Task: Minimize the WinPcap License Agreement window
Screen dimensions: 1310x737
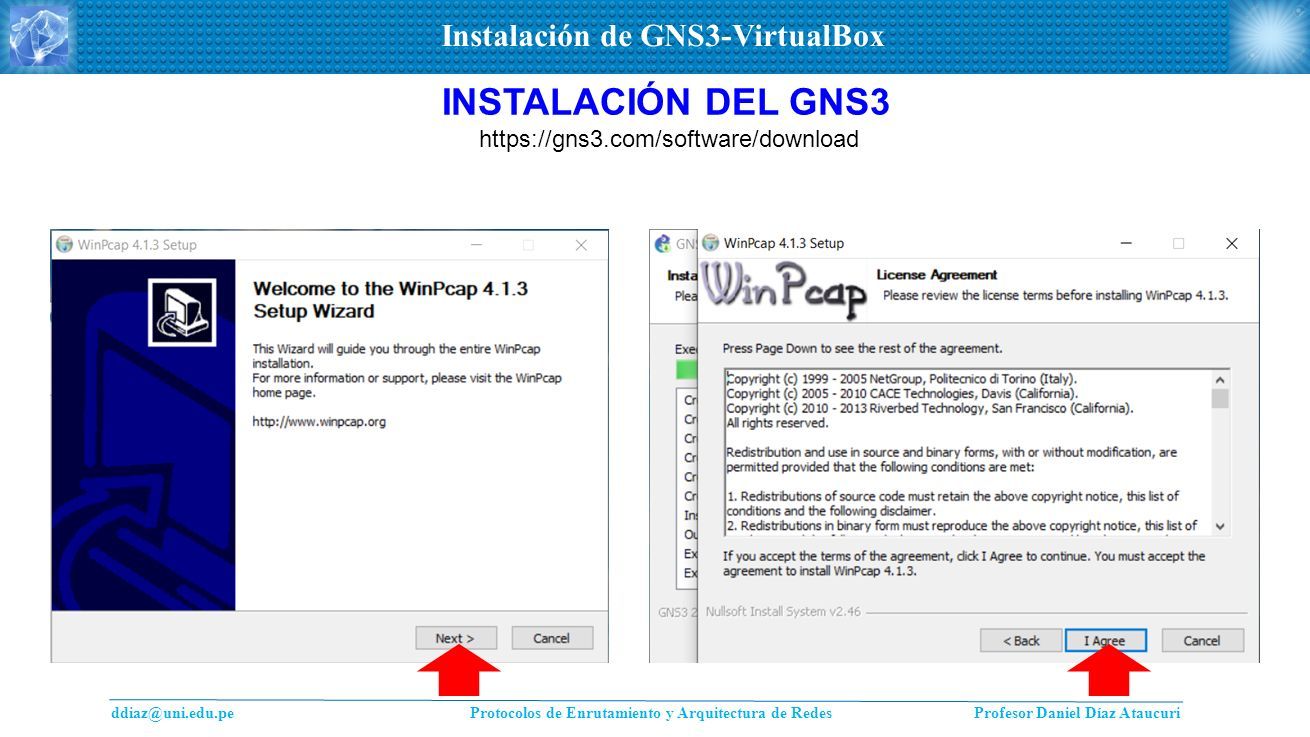Action: 1126,243
